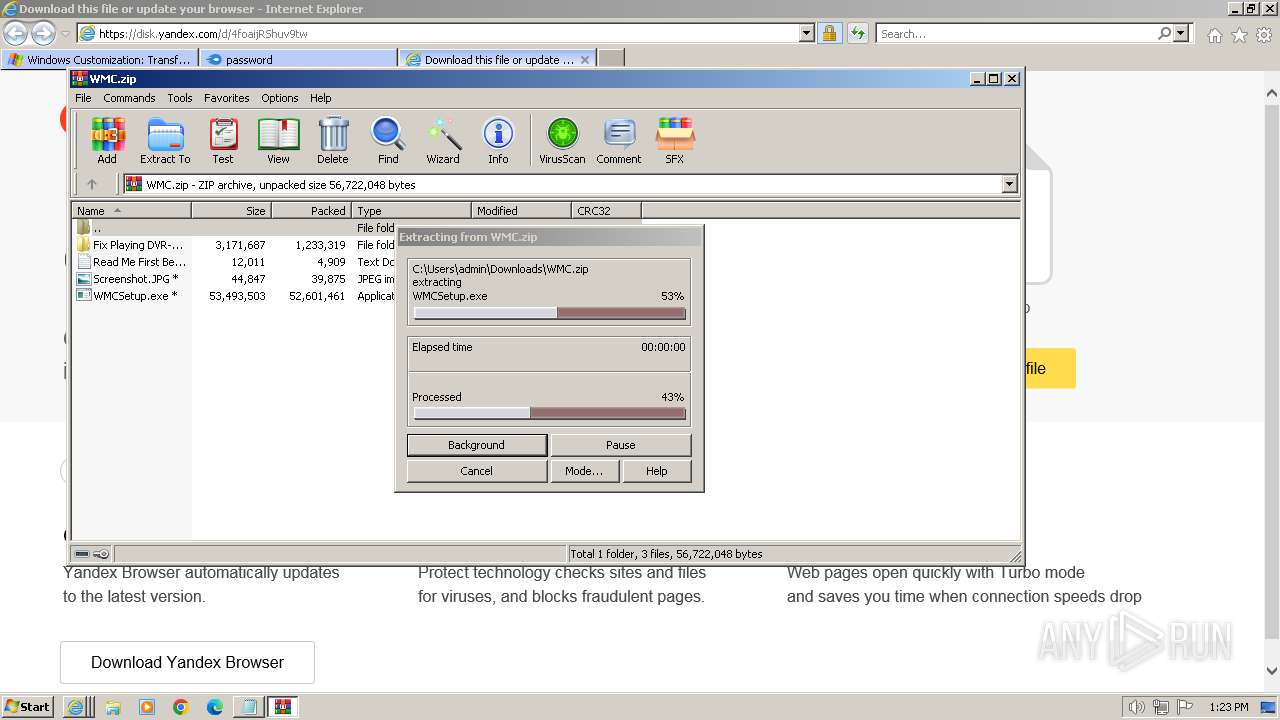Click the Background button in extraction dialog
This screenshot has width=1280, height=720.
[476, 445]
